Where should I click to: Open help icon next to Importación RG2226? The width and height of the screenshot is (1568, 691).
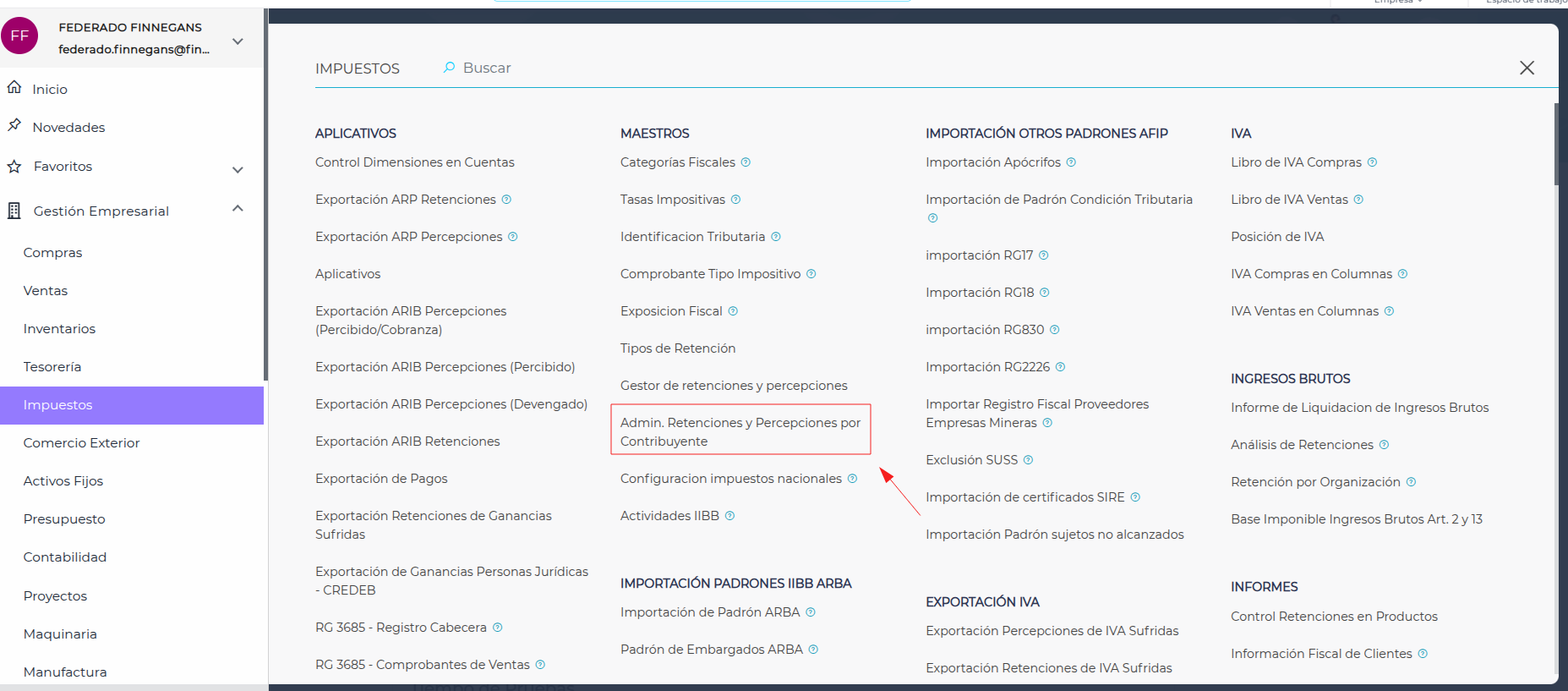pyautogui.click(x=1060, y=367)
